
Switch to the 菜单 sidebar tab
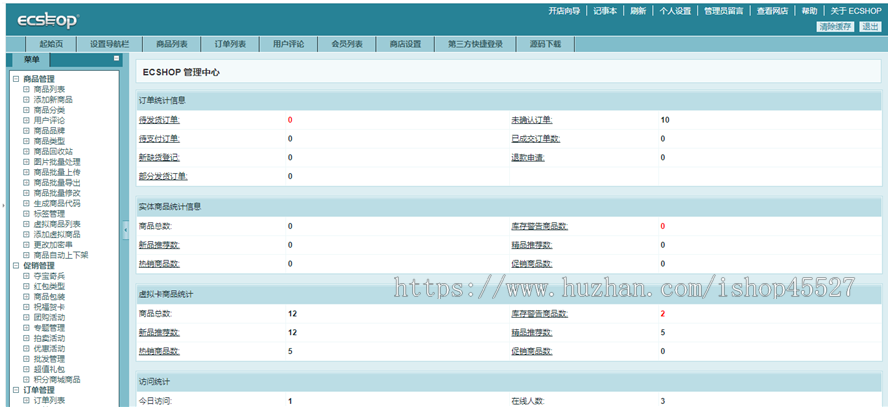(32, 60)
